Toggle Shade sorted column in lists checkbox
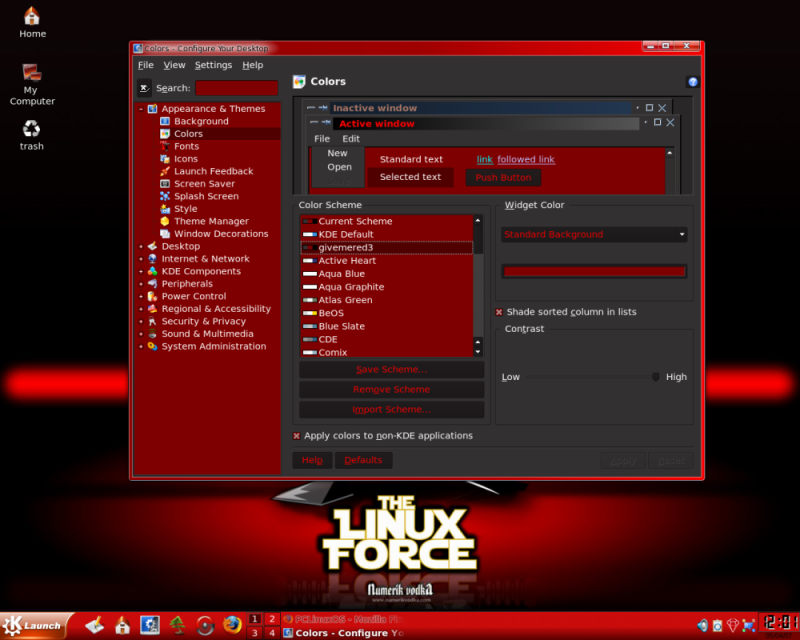 (x=499, y=312)
